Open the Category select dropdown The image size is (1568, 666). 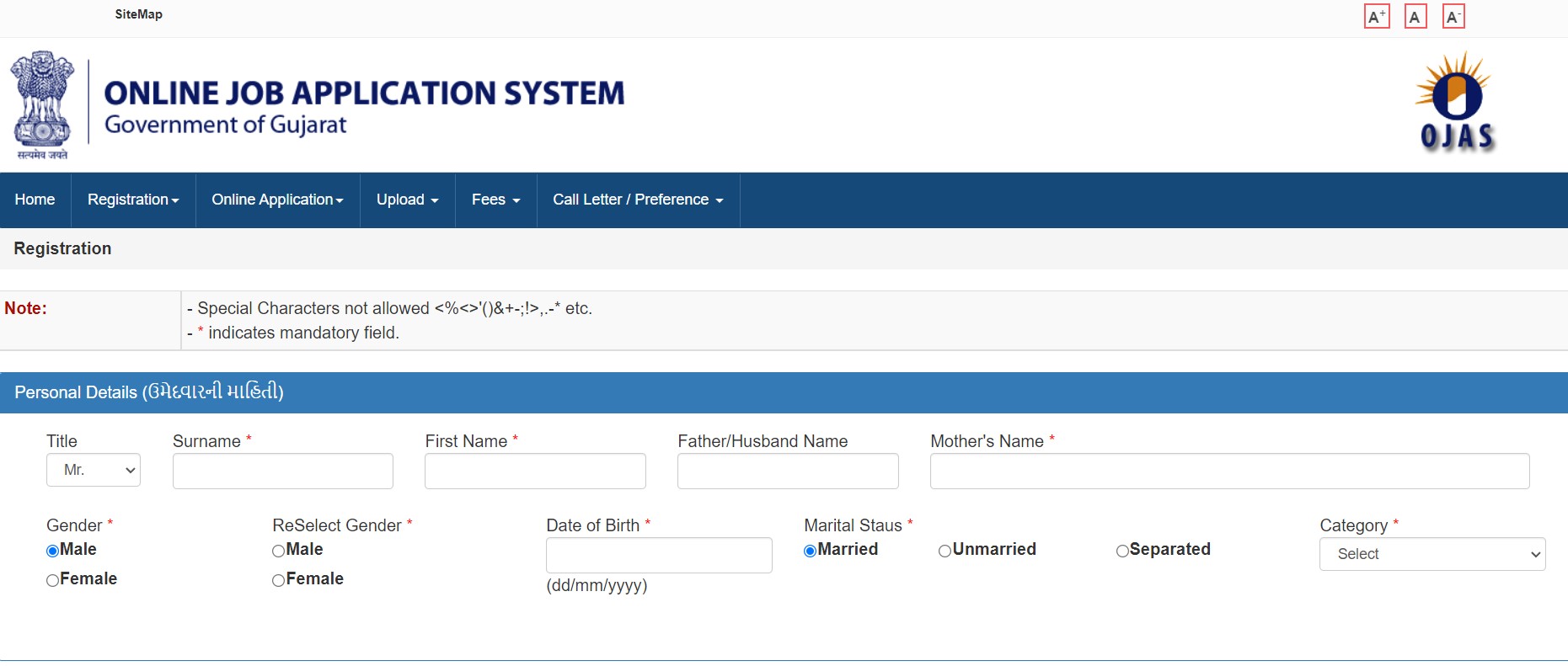(1432, 554)
